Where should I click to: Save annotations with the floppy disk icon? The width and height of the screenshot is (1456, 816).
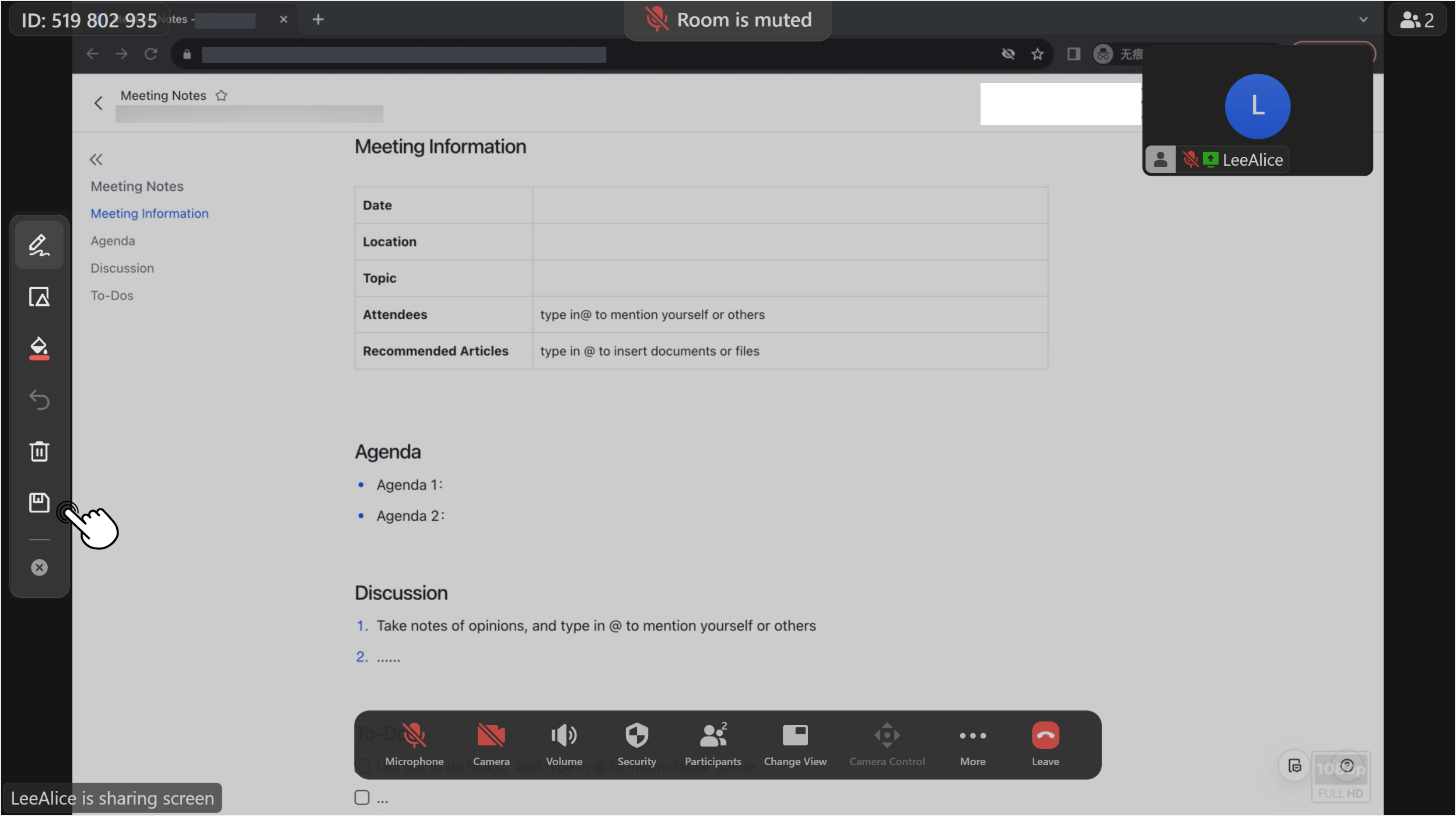pyautogui.click(x=39, y=503)
